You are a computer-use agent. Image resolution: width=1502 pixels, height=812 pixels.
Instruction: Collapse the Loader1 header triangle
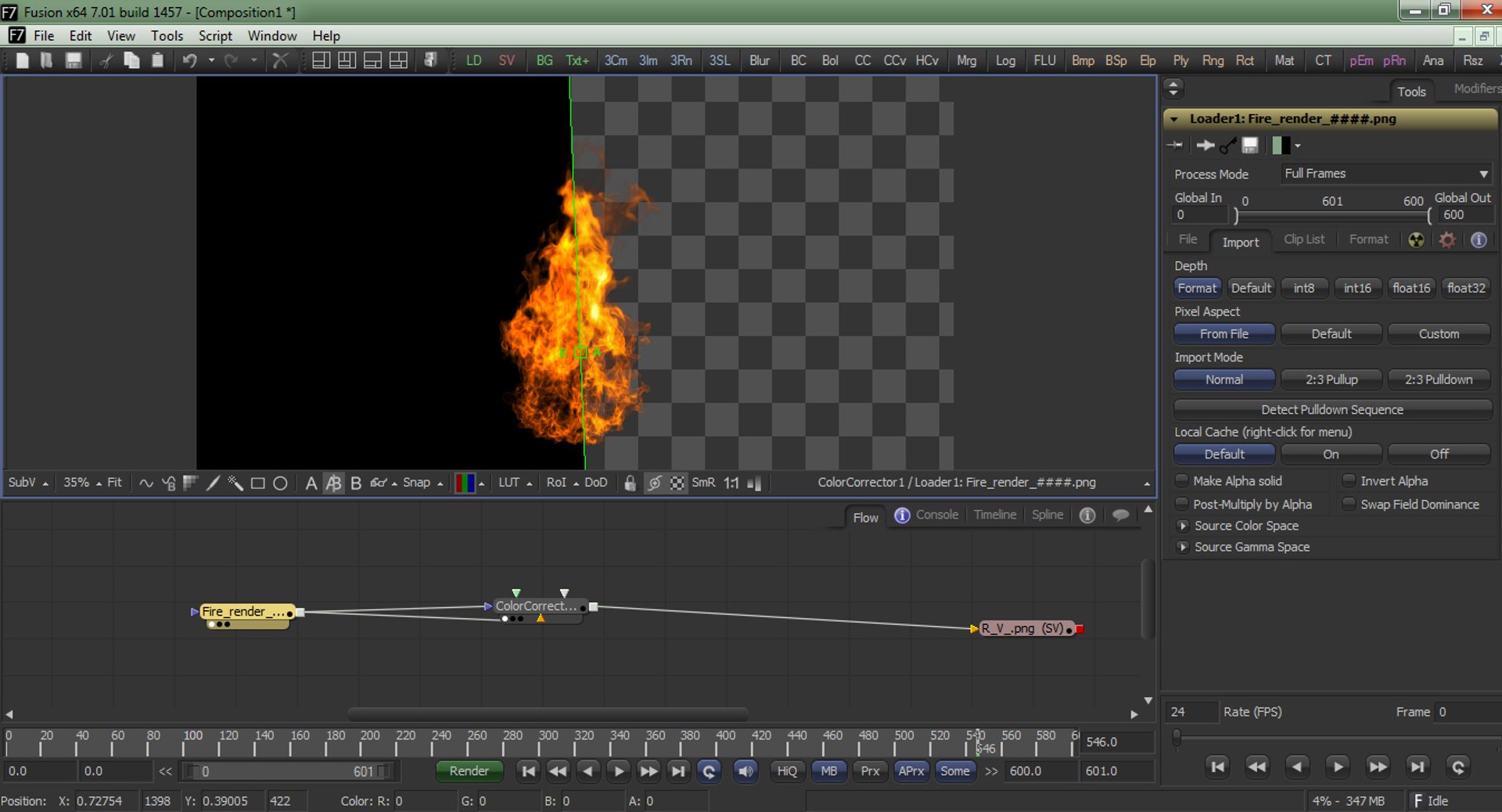tap(1174, 119)
